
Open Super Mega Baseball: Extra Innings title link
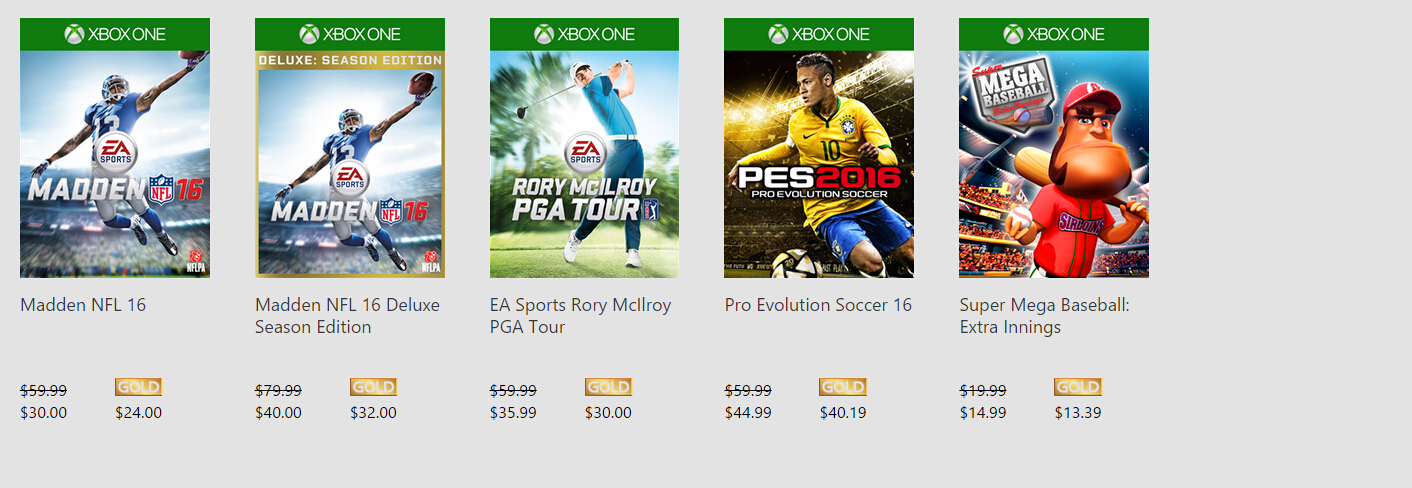pyautogui.click(x=1044, y=316)
